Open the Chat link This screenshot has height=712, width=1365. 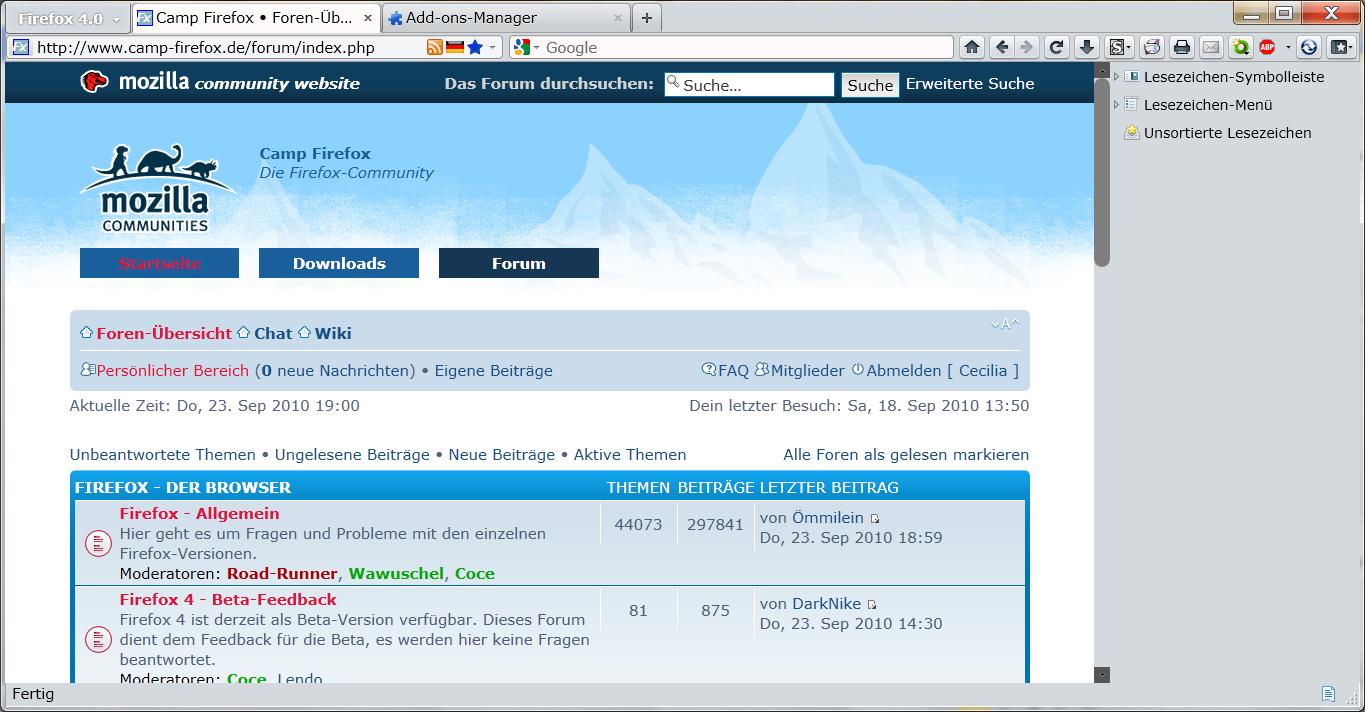273,334
